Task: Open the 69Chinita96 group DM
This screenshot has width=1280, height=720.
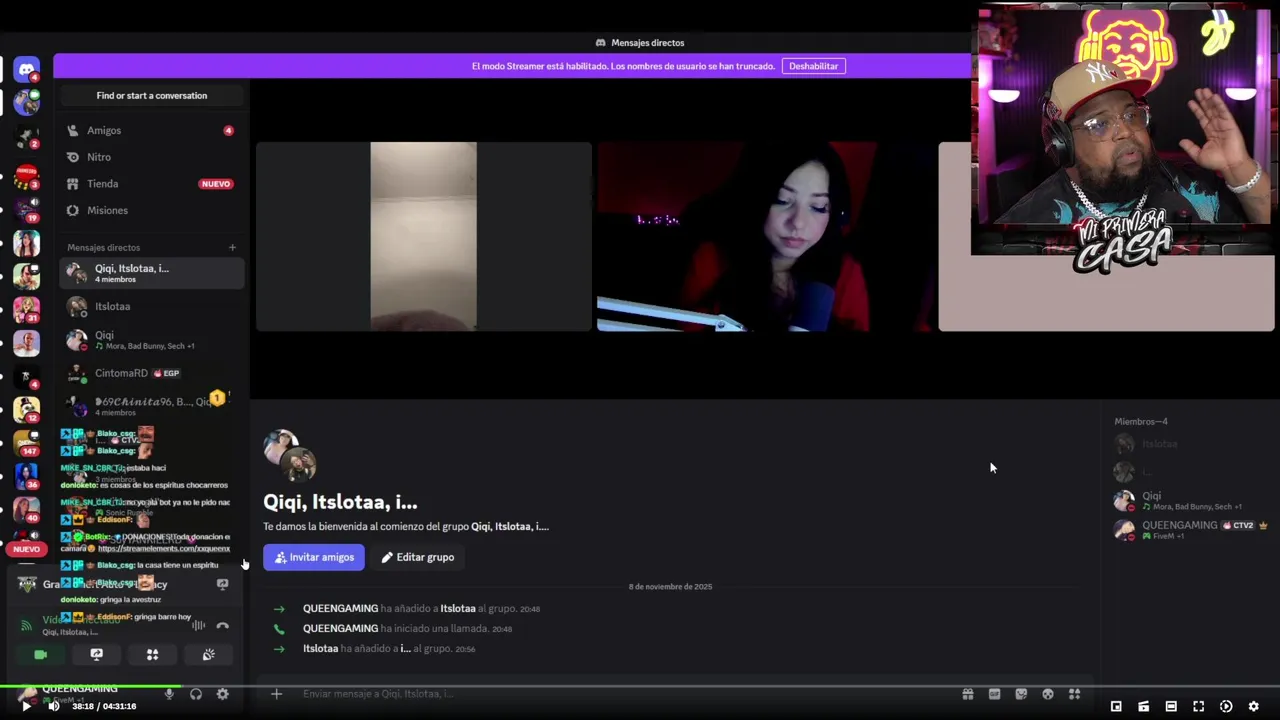Action: coord(151,405)
